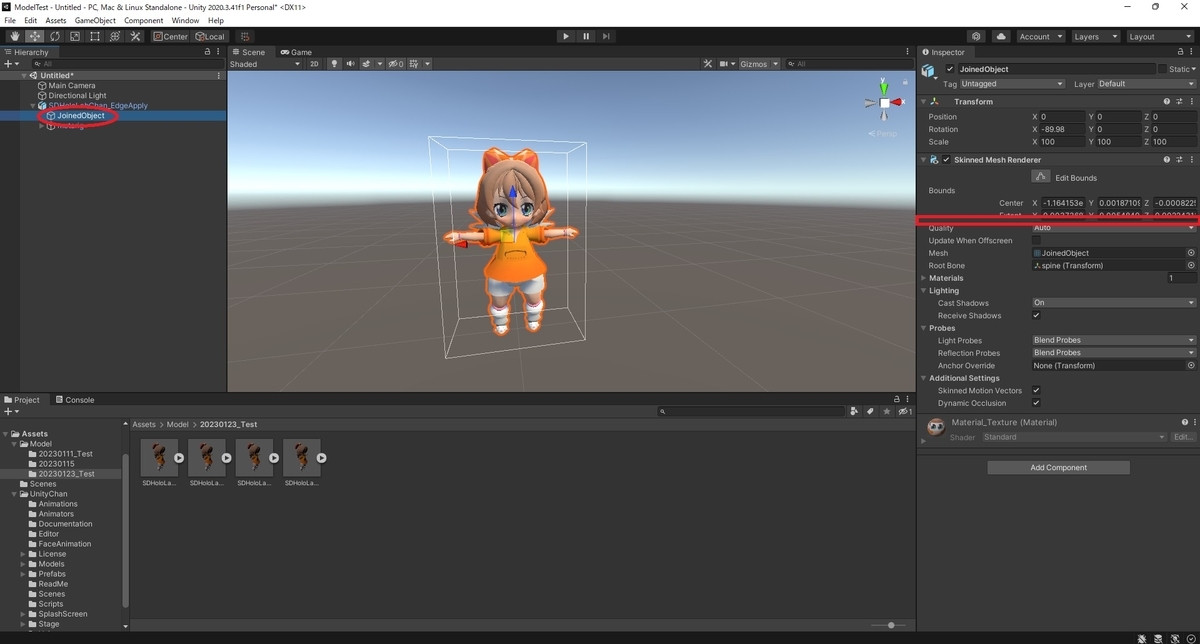Open the Tag dropdown
The image size is (1200, 644).
click(x=1012, y=84)
